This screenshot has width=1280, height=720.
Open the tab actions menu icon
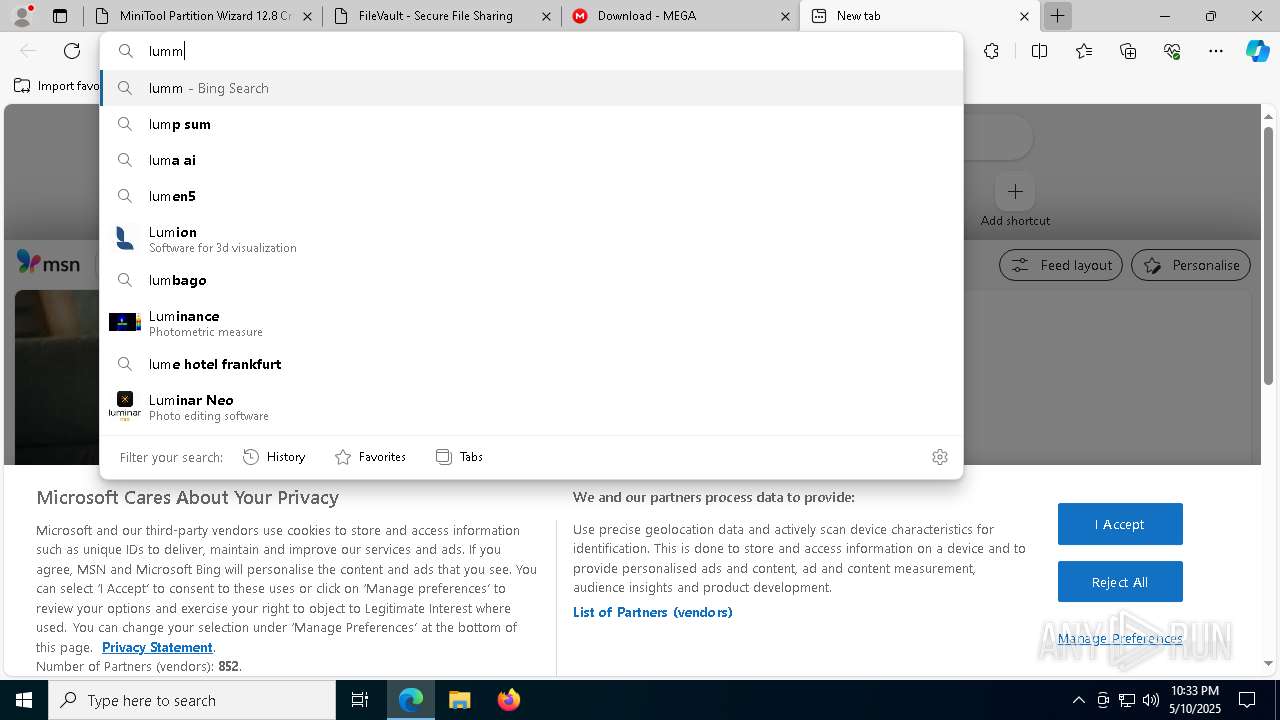(60, 16)
